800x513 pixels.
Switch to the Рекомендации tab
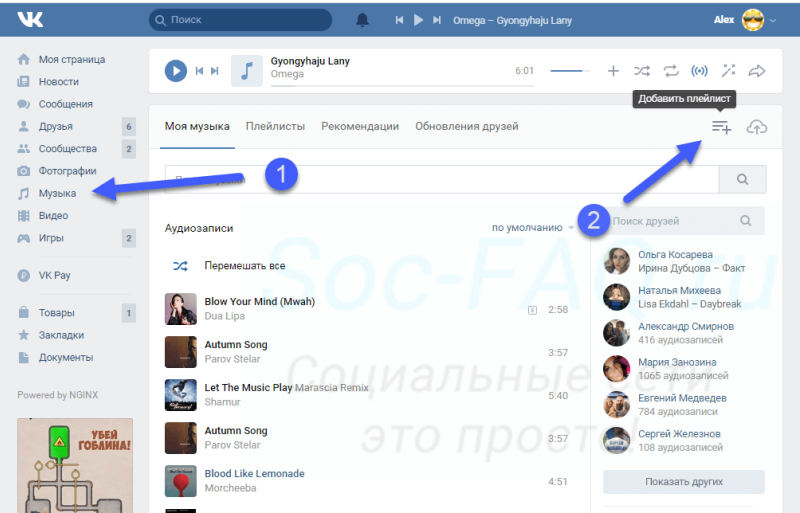tap(360, 127)
